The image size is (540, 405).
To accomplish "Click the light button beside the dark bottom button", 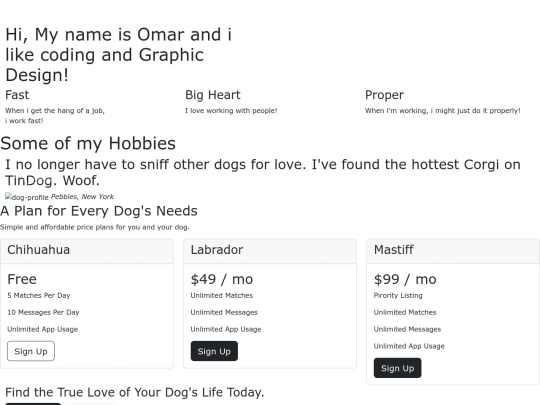I will [x=91, y=404].
